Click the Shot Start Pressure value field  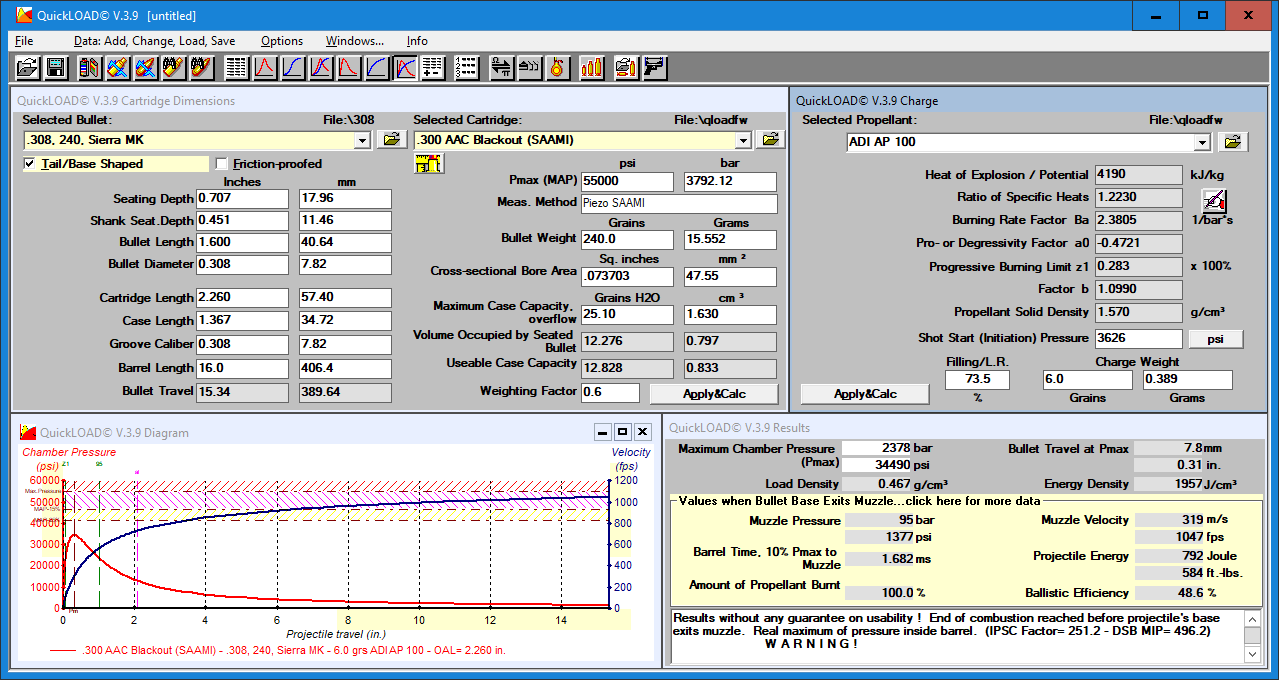coord(1139,339)
